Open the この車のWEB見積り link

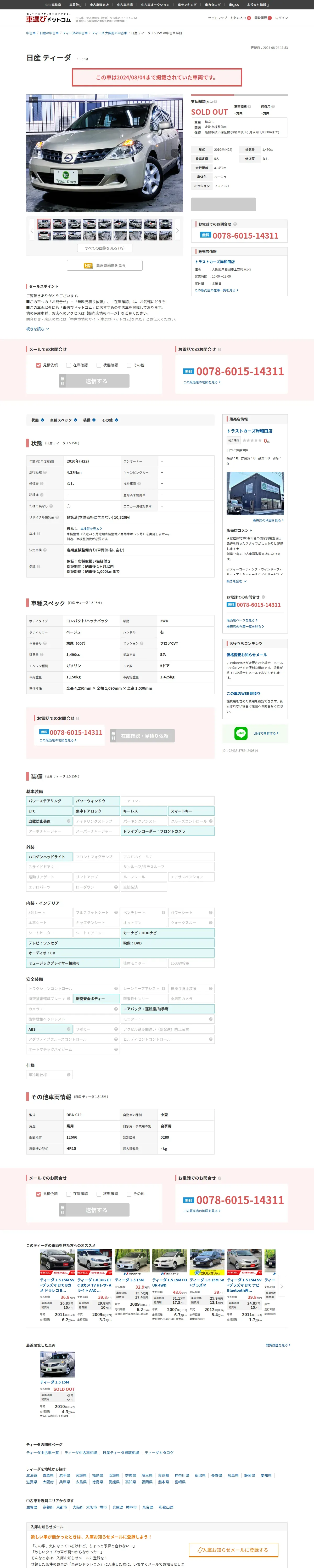(x=243, y=693)
